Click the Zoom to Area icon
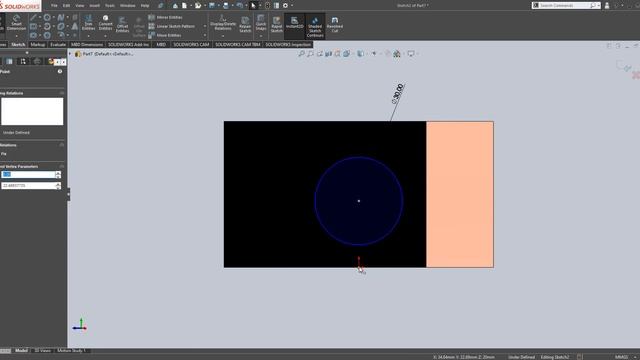The height and width of the screenshot is (360, 640). coord(310,53)
